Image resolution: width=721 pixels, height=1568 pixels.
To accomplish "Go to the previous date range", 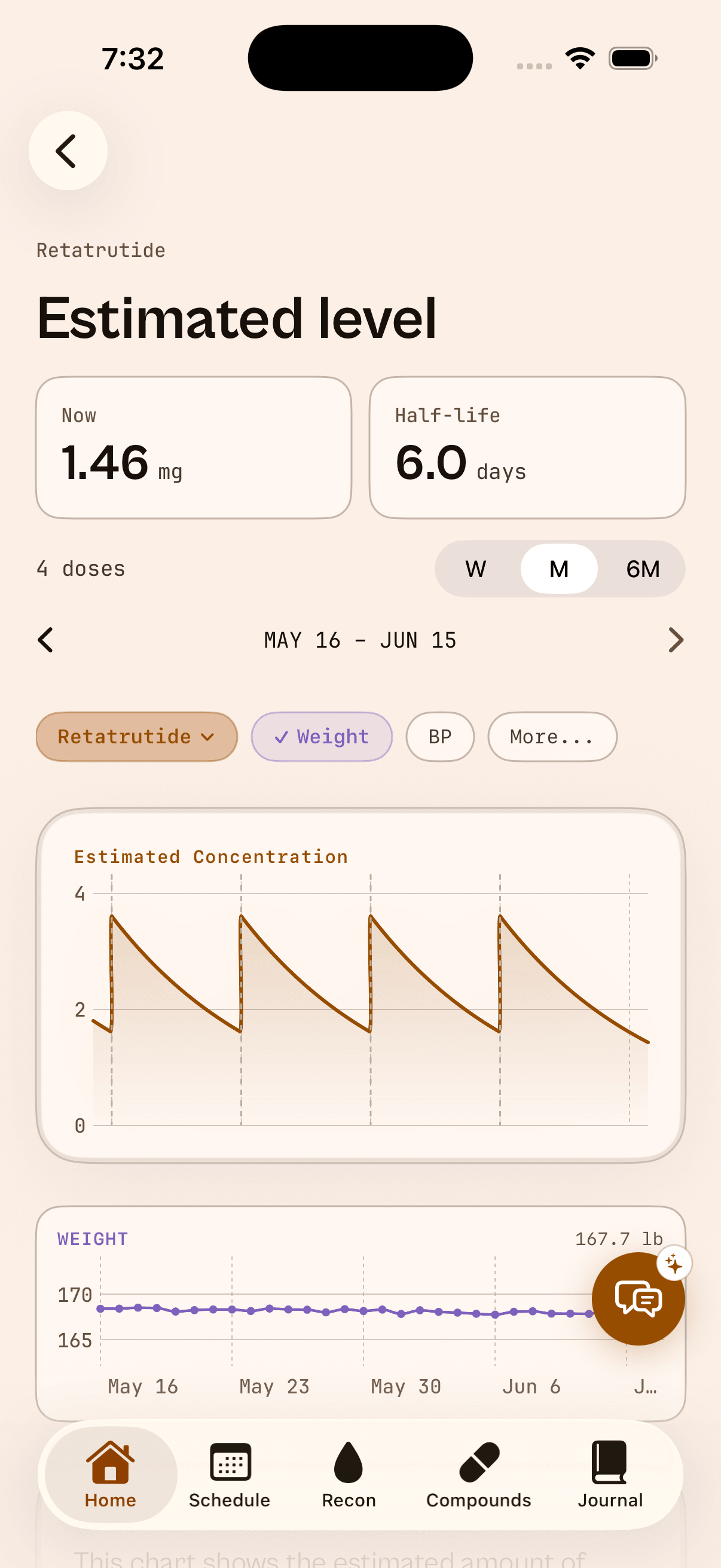I will click(45, 640).
